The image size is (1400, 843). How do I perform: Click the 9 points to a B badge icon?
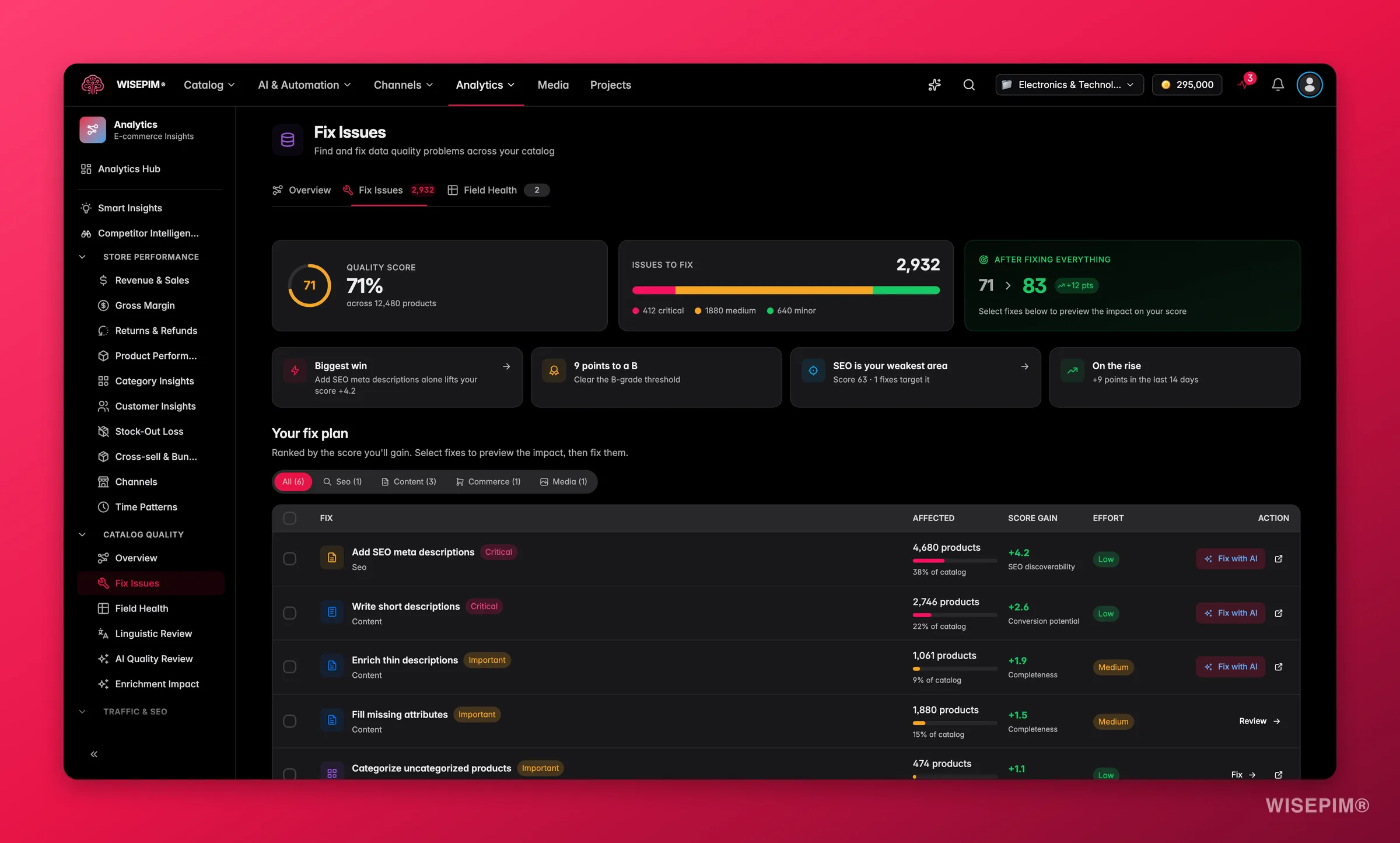pyautogui.click(x=554, y=370)
